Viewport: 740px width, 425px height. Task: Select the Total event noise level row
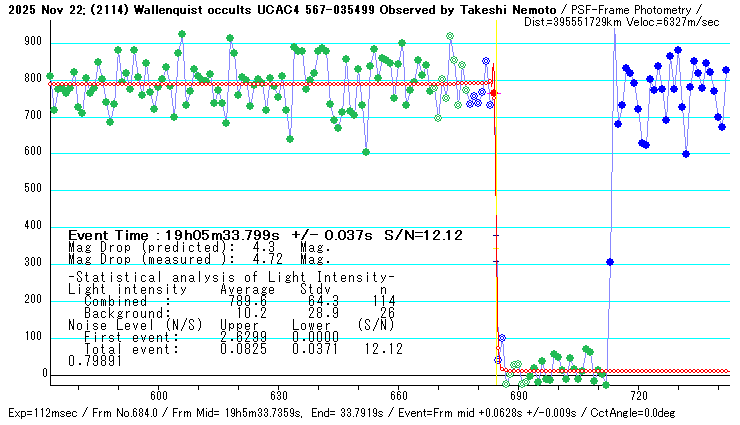point(235,348)
